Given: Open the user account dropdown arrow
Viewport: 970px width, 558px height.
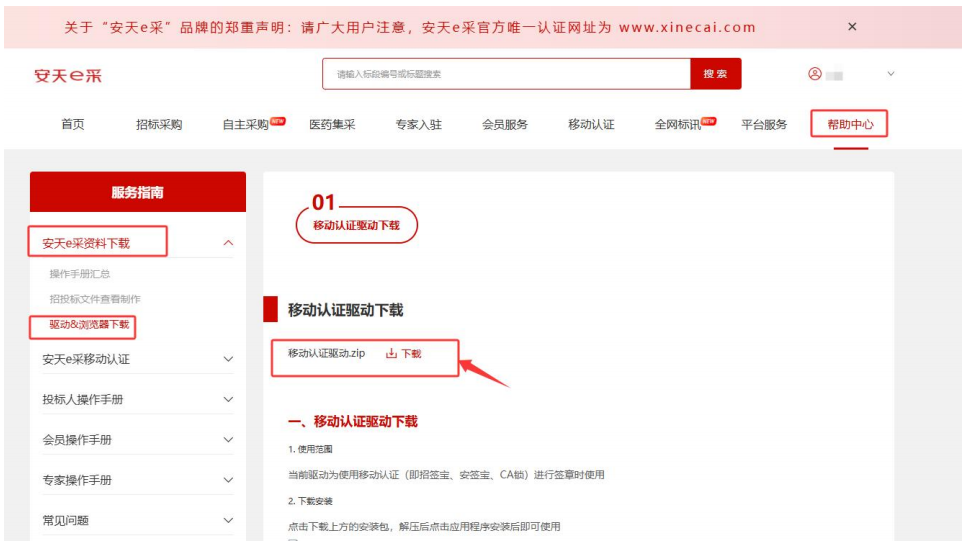Looking at the screenshot, I should pos(891,74).
